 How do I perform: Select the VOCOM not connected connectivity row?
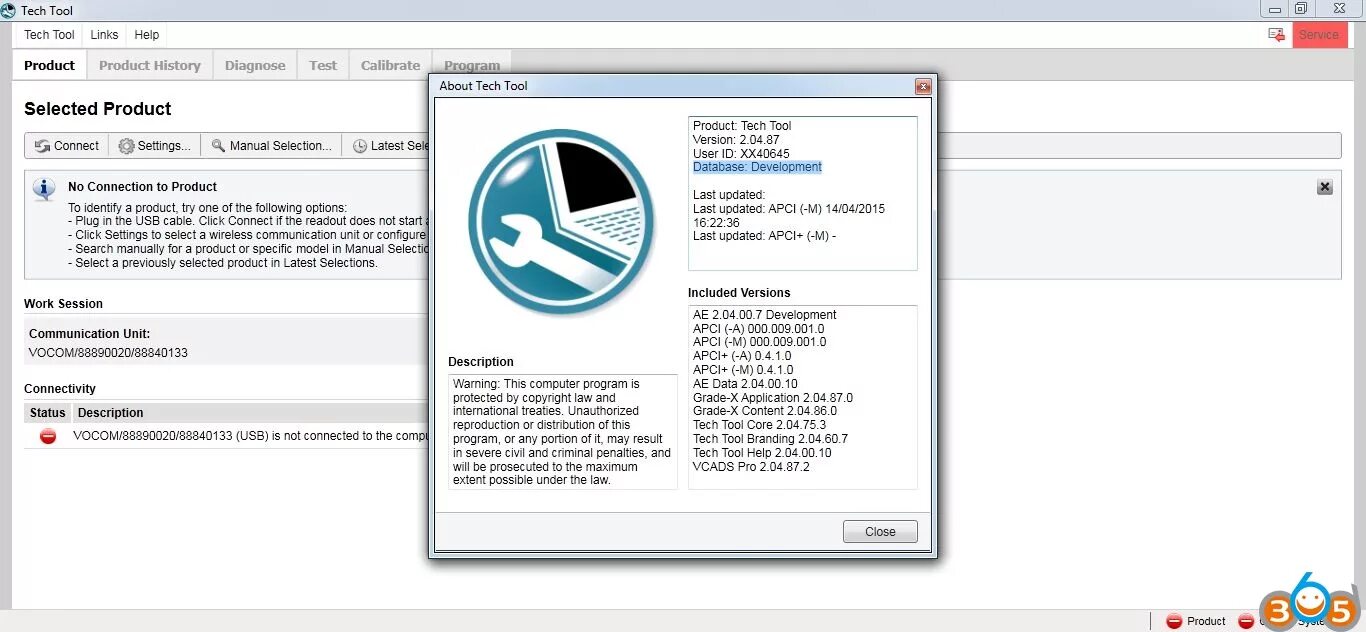tap(228, 436)
